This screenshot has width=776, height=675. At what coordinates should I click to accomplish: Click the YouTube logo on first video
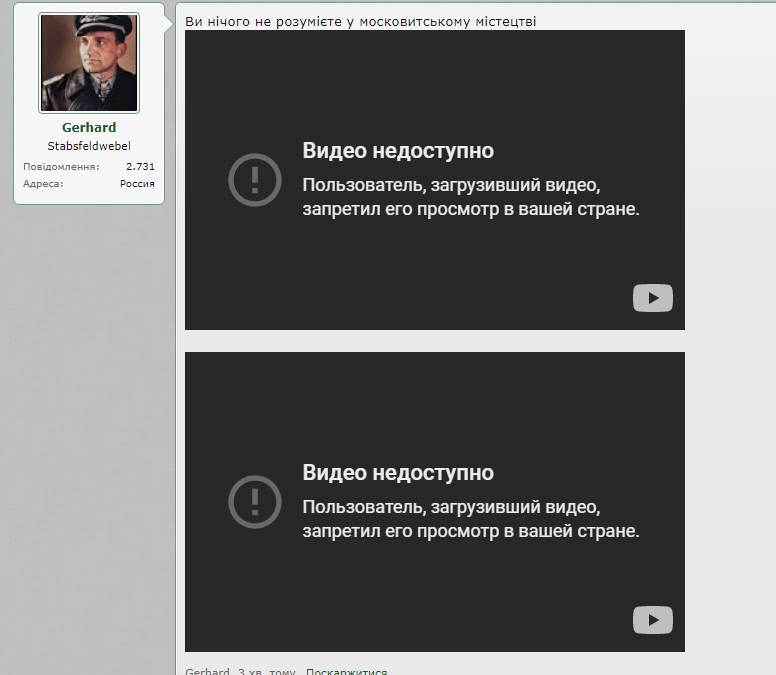(x=652, y=298)
